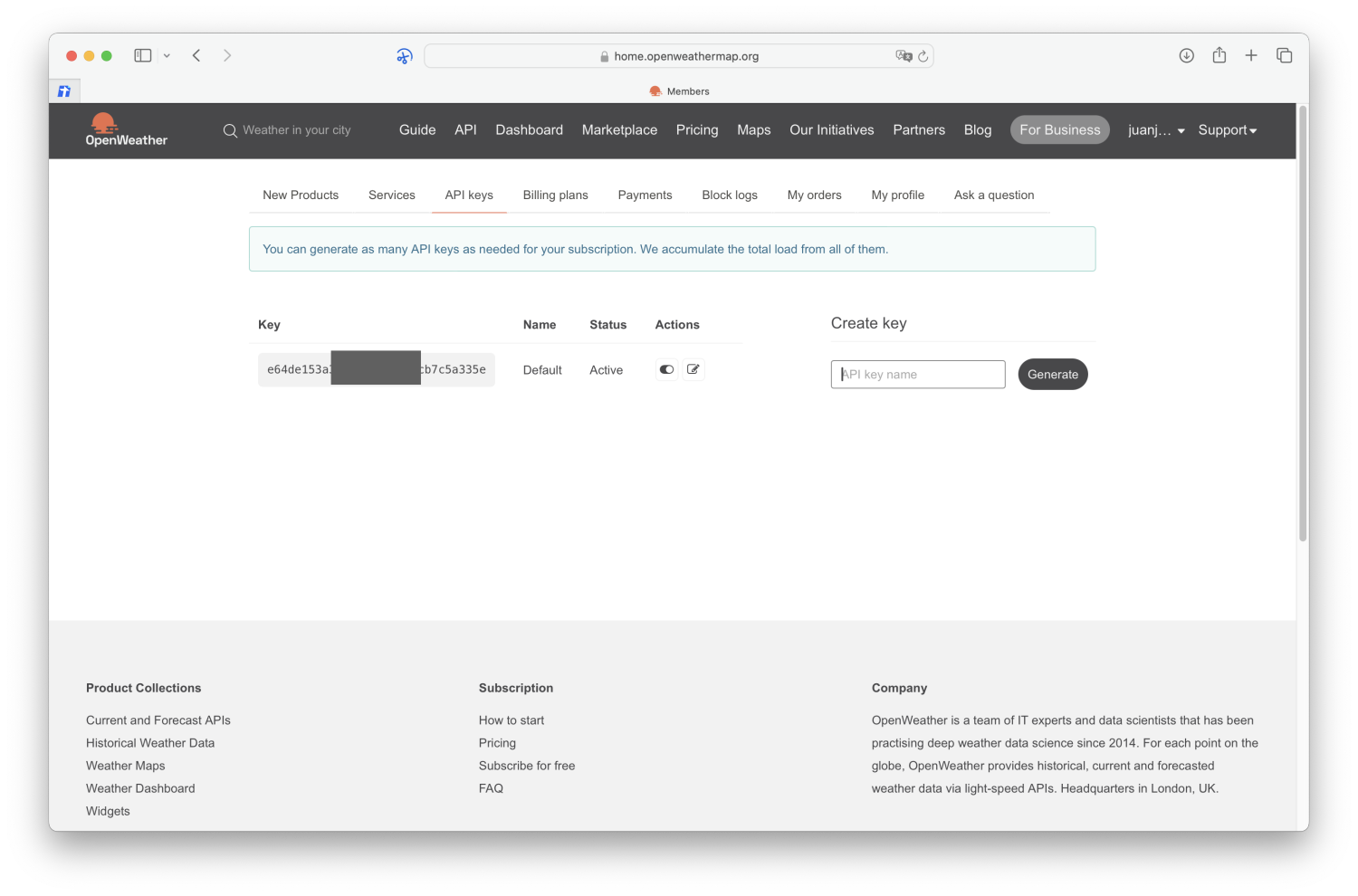Go forward with the browser forward arrow

tap(227, 55)
